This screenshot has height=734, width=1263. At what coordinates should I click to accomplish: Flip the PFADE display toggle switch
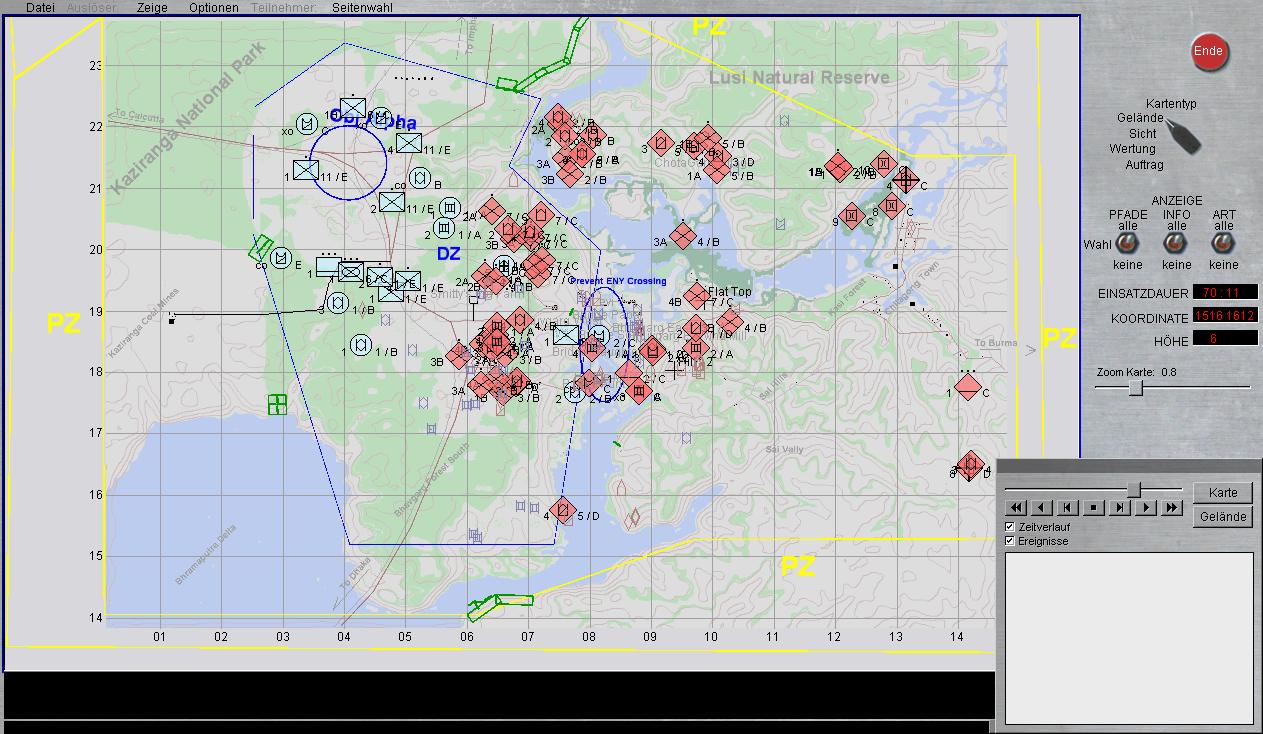point(1128,244)
